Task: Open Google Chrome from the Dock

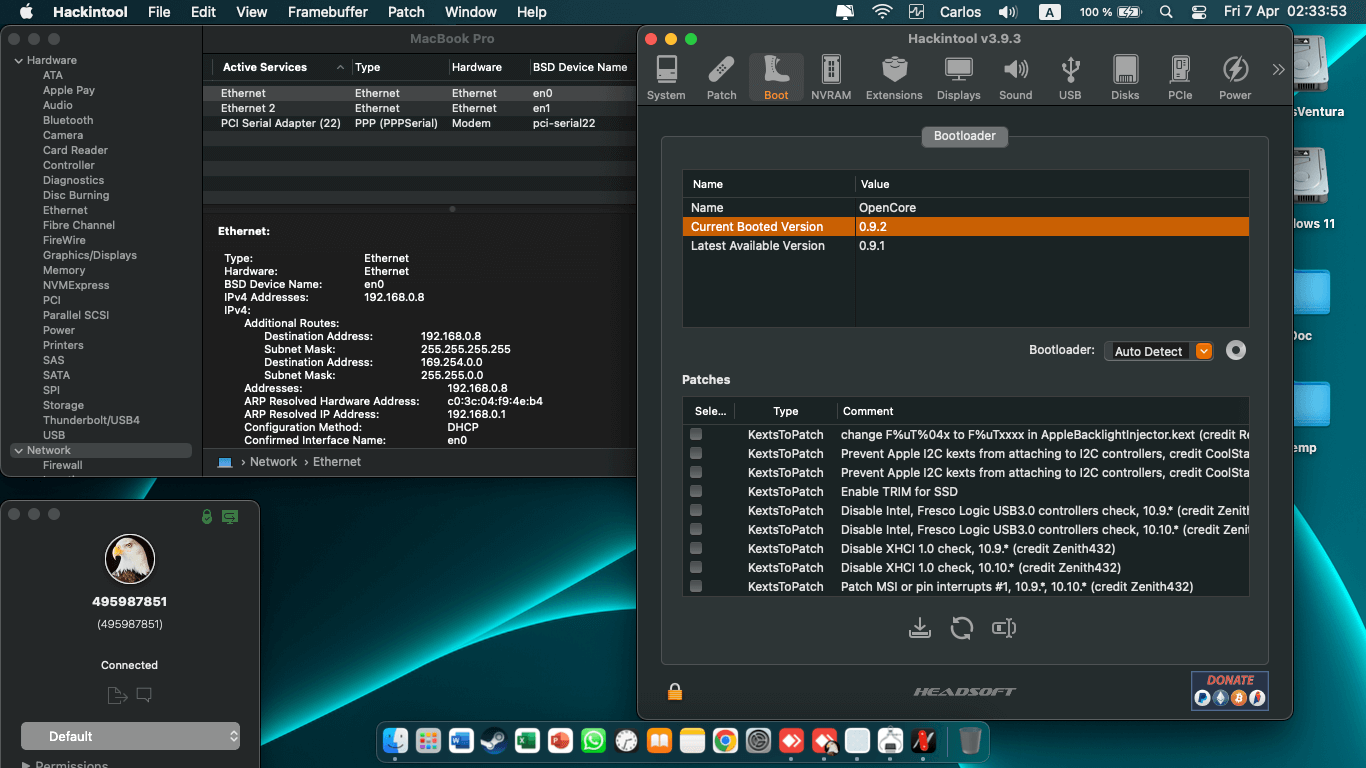Action: coord(725,741)
